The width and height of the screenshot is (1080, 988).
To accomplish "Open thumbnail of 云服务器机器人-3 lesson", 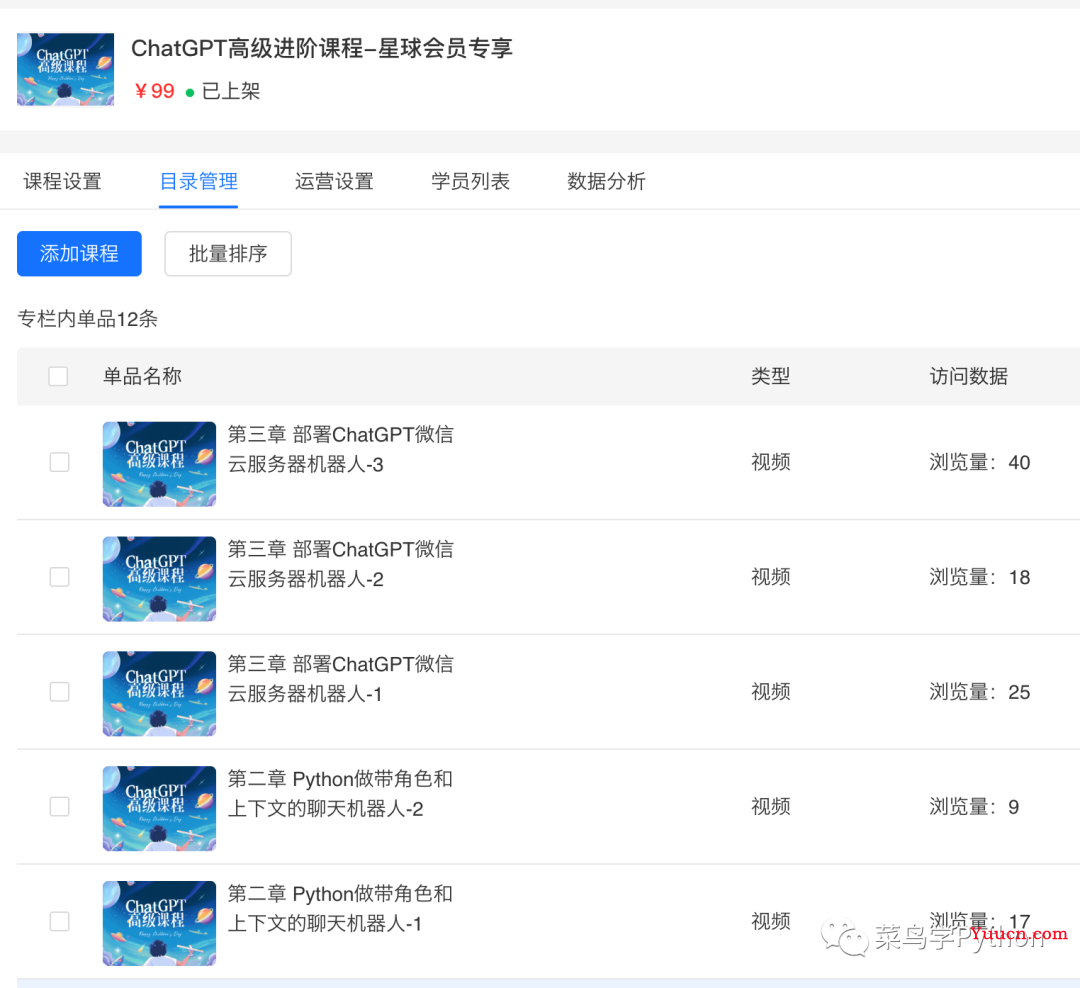I will [x=159, y=464].
